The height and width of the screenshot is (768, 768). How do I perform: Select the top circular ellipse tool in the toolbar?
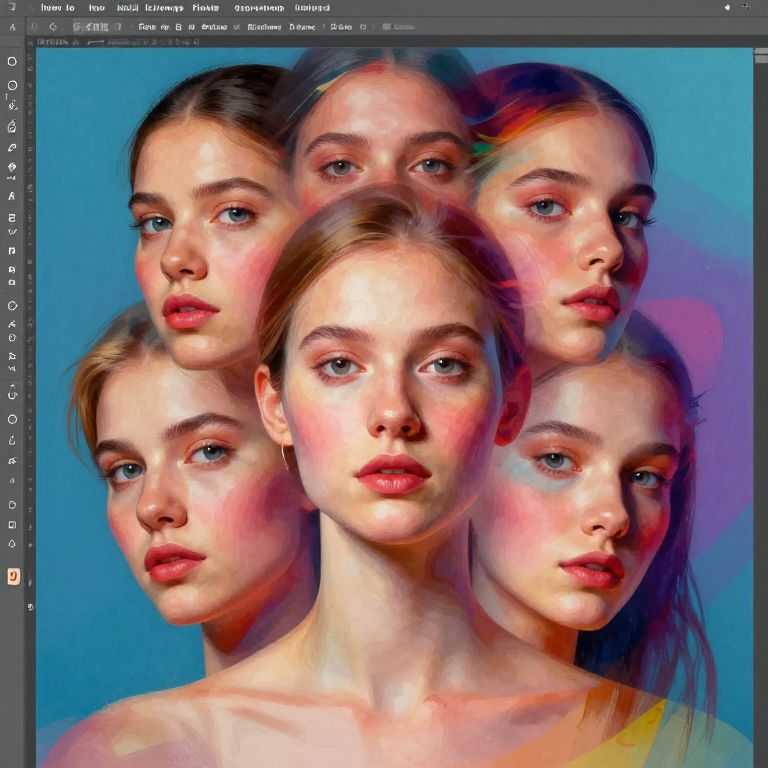(12, 61)
